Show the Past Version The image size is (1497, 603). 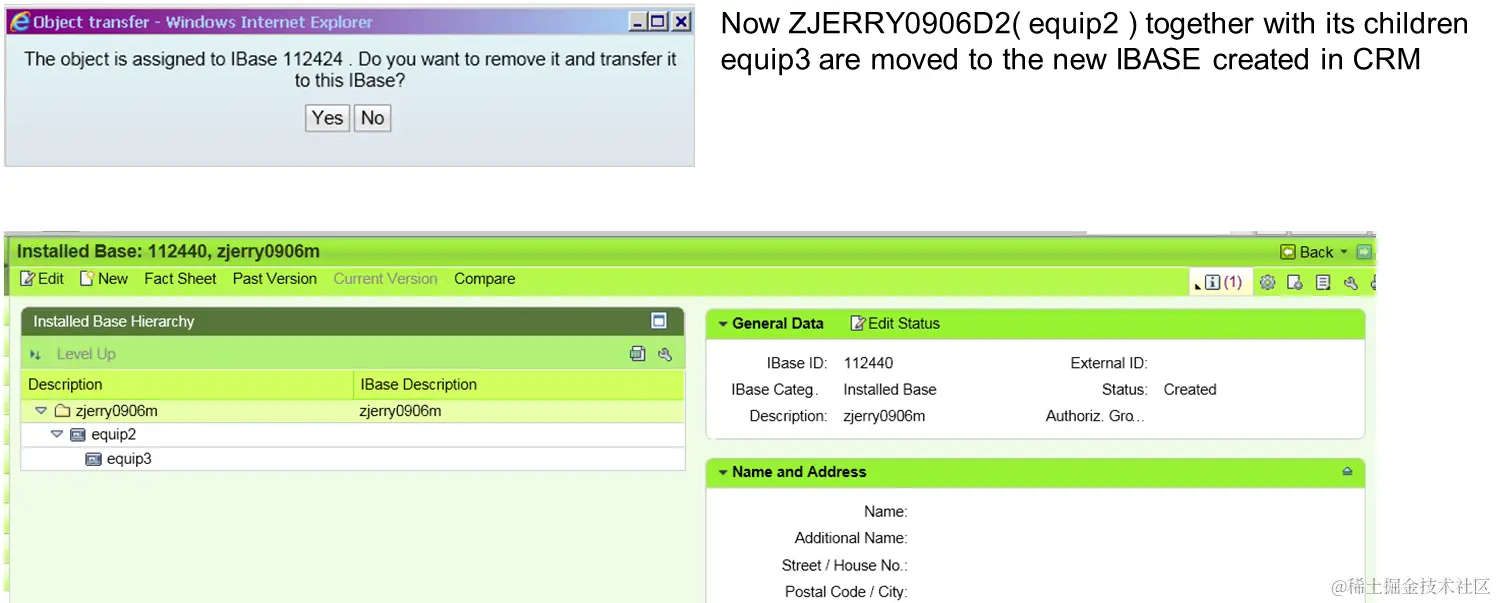coord(275,279)
